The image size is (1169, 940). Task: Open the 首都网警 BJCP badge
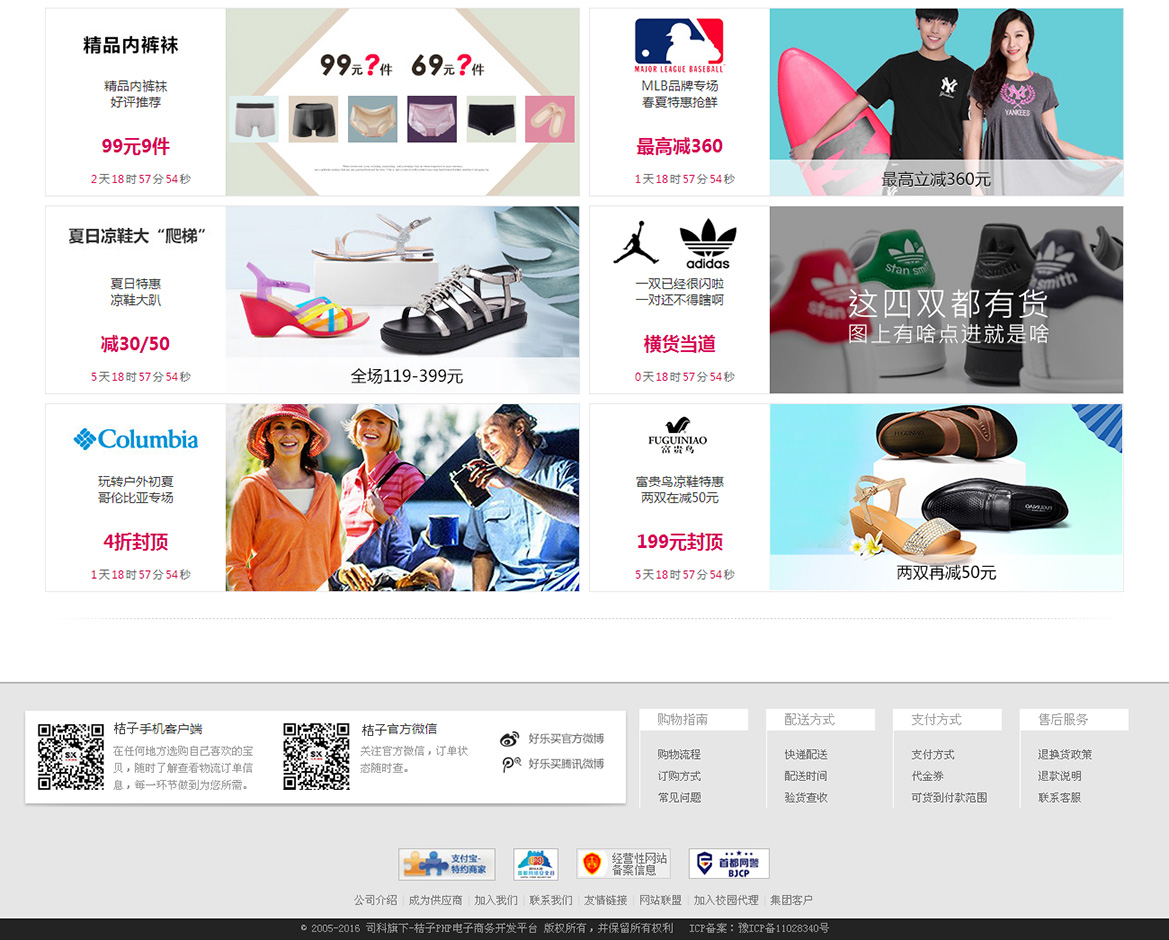tap(729, 864)
